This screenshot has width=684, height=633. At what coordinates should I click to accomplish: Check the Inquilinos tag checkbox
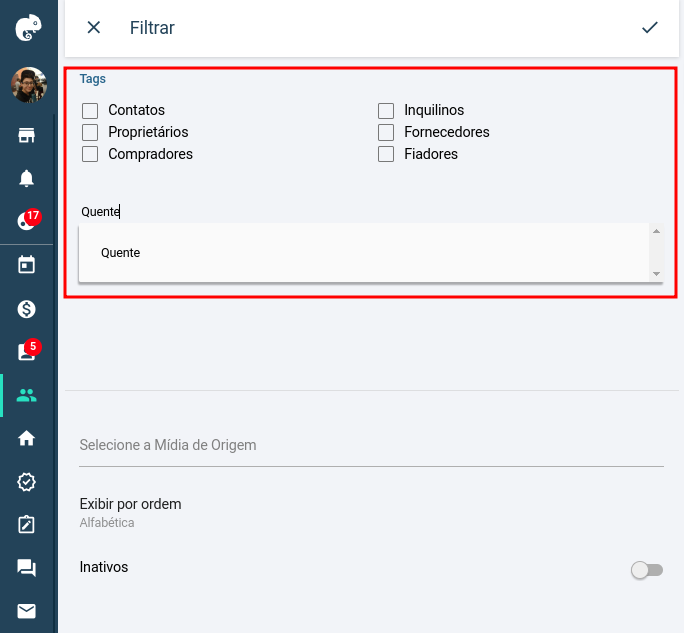[x=386, y=110]
